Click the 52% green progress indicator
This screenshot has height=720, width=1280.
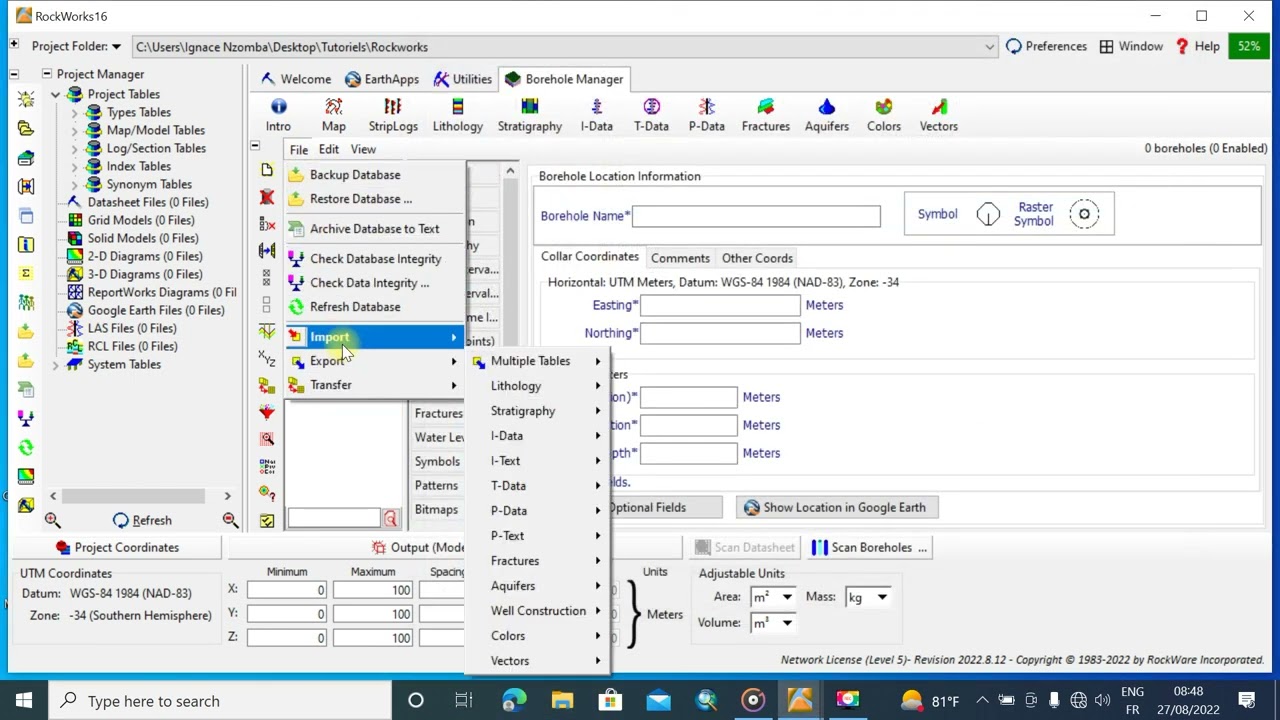point(1249,46)
